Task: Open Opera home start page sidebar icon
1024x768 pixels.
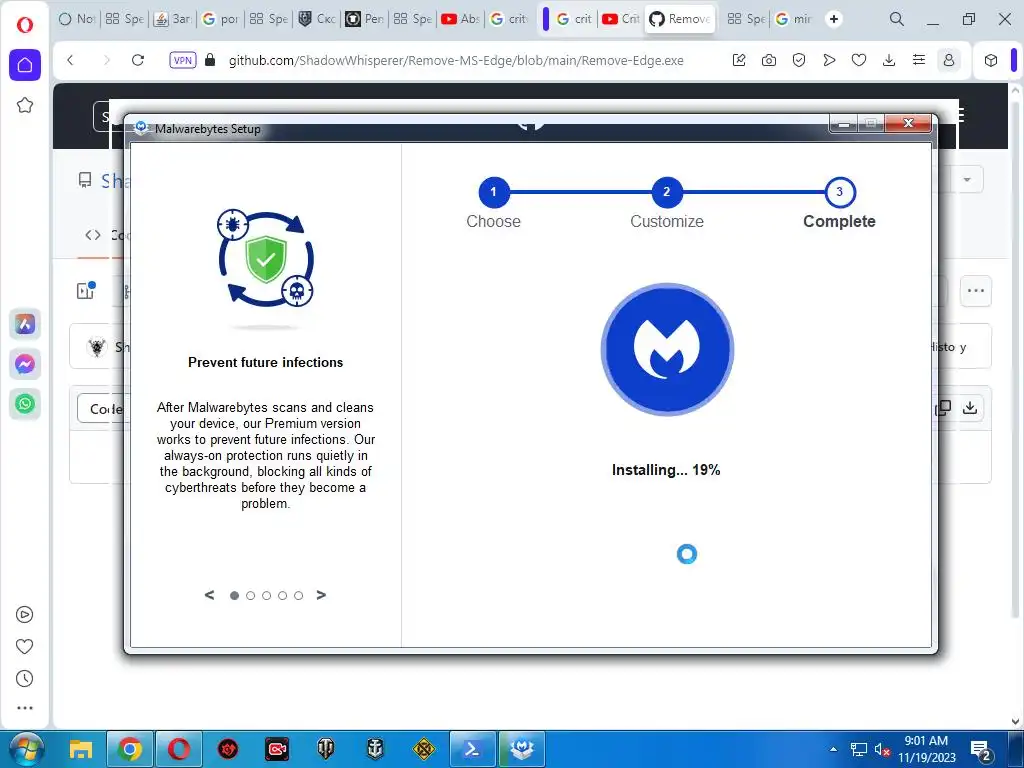Action: (25, 65)
